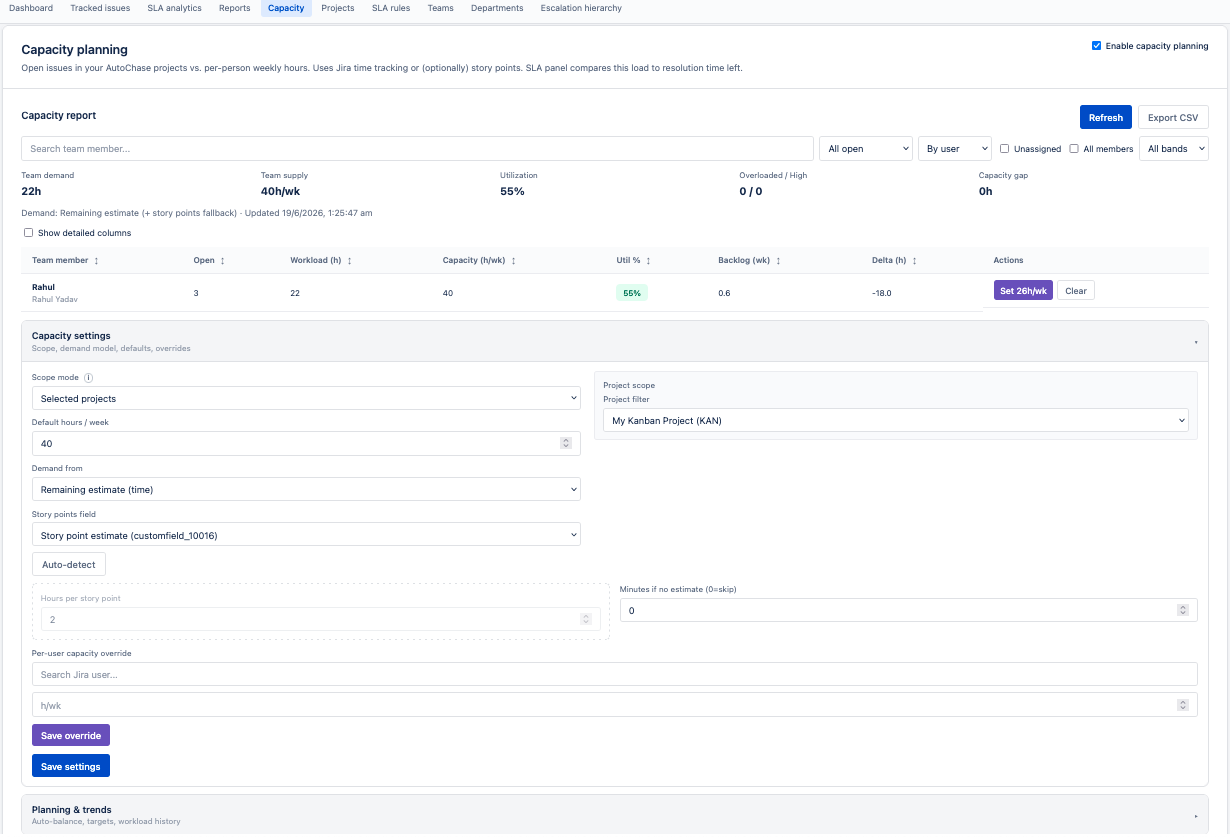
Task: Open the Scope mode Selected projects dropdown
Action: coord(306,398)
